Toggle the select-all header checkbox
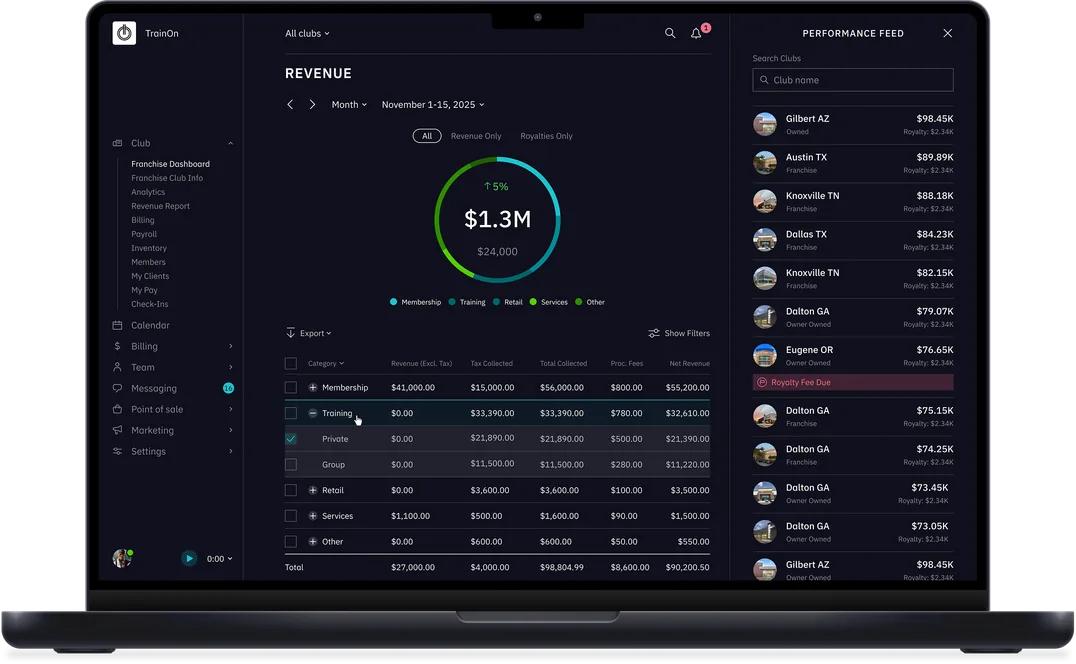The height and width of the screenshot is (664, 1076). click(291, 364)
